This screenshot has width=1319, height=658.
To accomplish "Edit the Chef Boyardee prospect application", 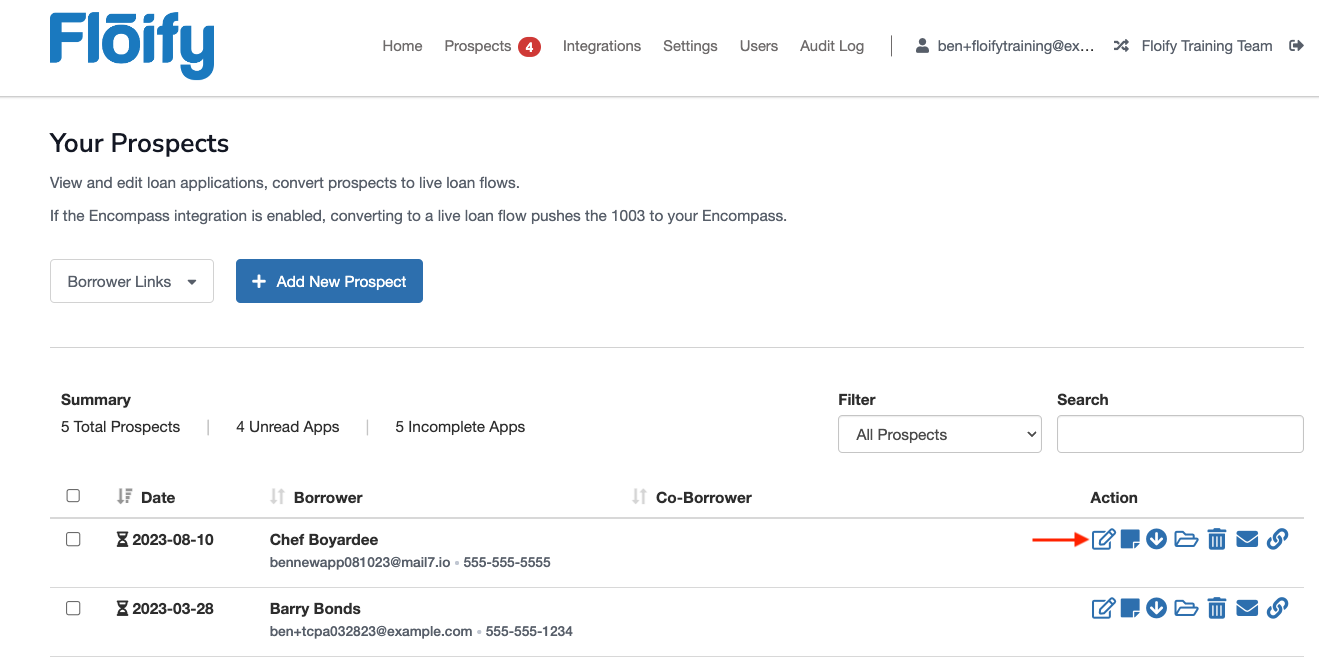I will point(1103,539).
